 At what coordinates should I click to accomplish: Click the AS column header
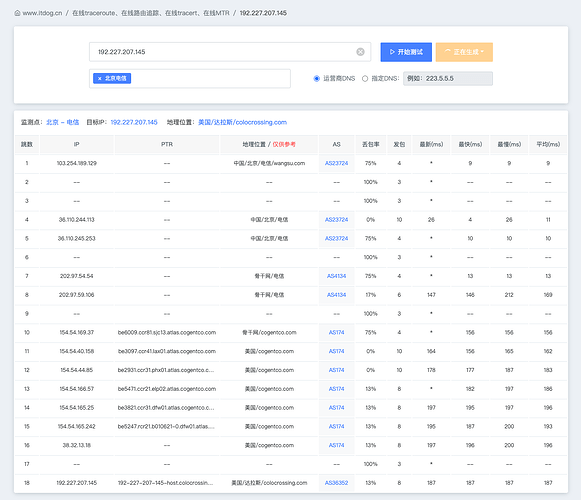pyautogui.click(x=336, y=145)
